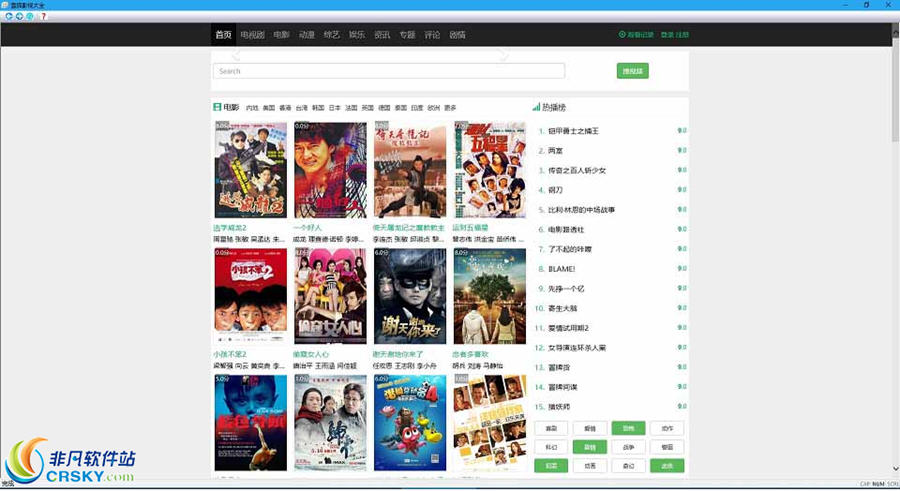Open the 专题 tab
This screenshot has width=900, height=491.
point(407,34)
